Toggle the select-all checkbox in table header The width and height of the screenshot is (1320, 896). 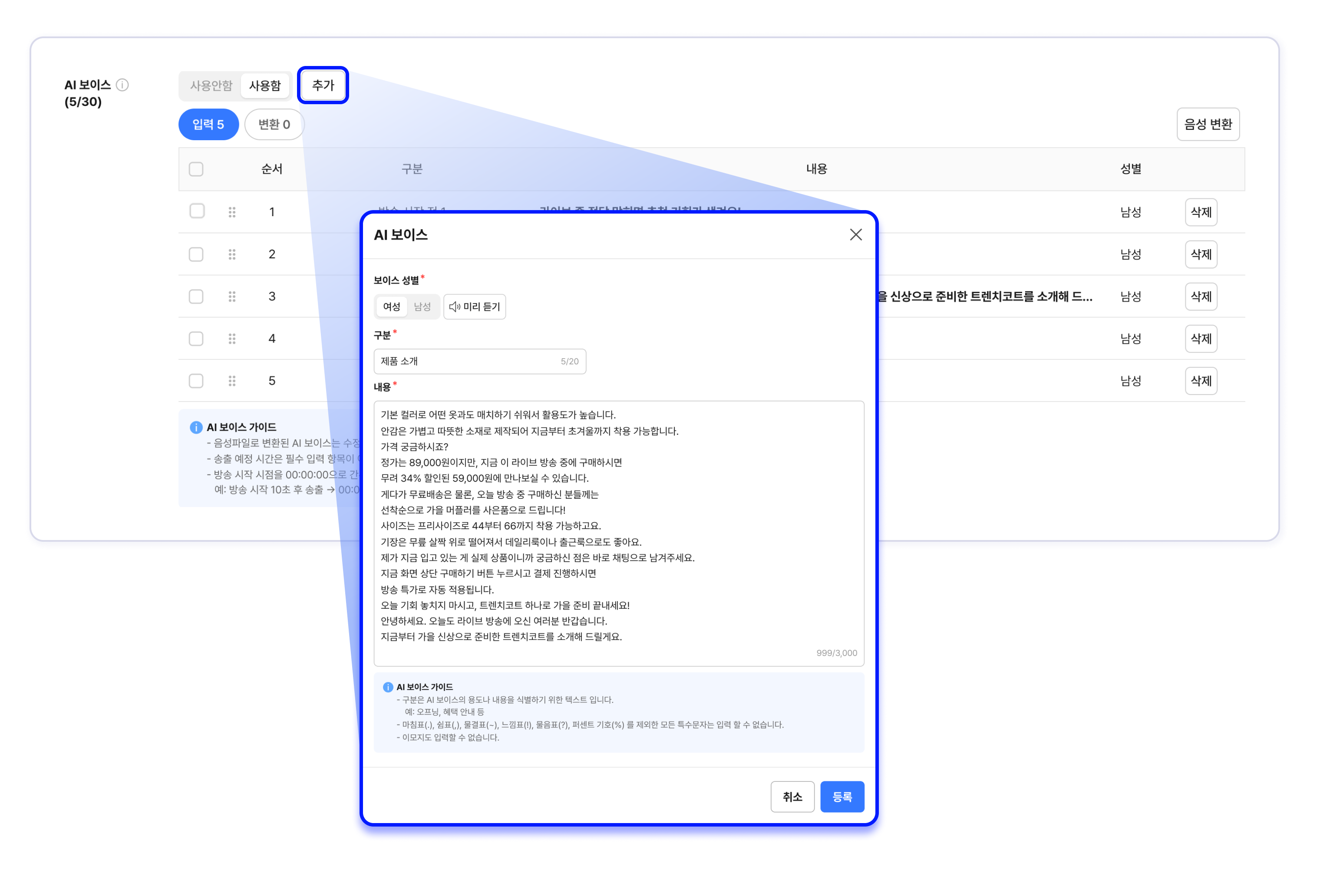tap(196, 169)
